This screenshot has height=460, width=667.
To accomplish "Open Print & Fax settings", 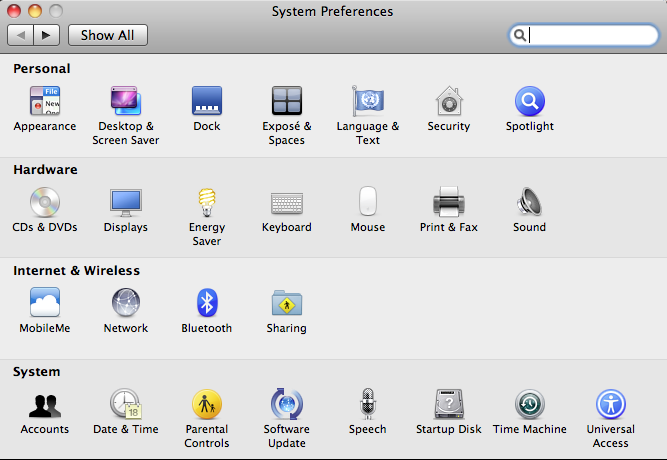I will (449, 203).
